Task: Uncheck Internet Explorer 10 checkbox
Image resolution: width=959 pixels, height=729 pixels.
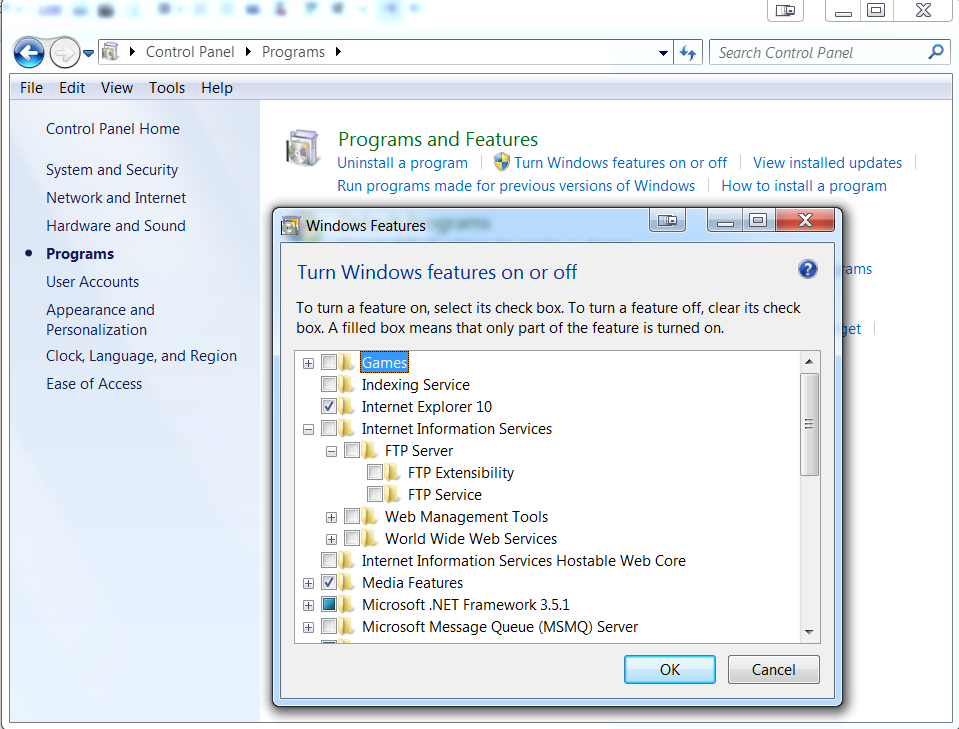Action: (x=328, y=406)
